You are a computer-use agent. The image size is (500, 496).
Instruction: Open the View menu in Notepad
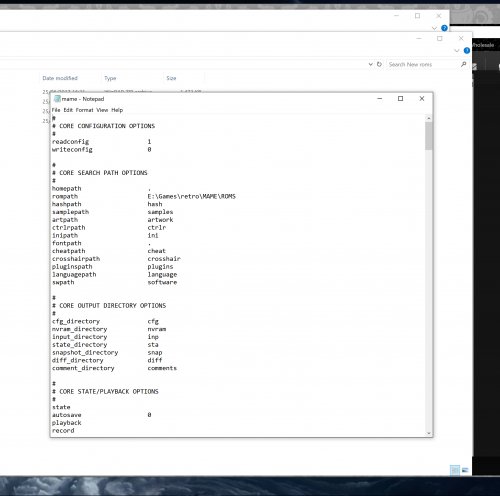(102, 110)
